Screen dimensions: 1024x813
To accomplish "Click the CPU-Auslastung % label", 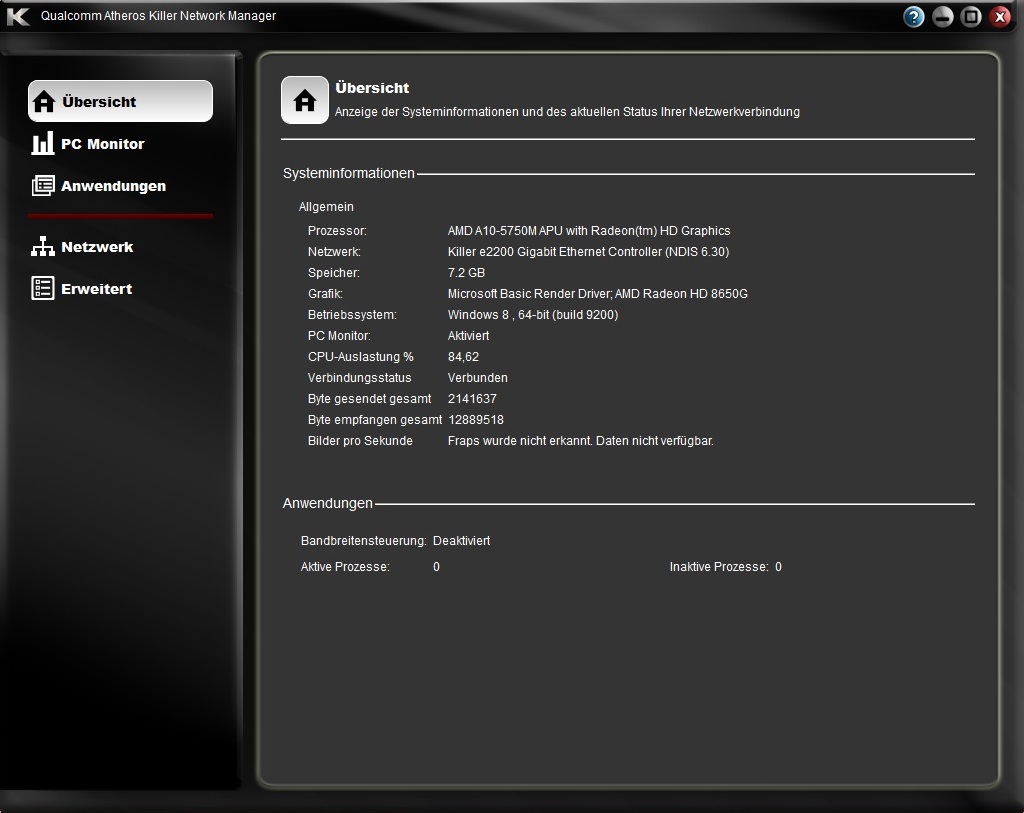I will [360, 357].
